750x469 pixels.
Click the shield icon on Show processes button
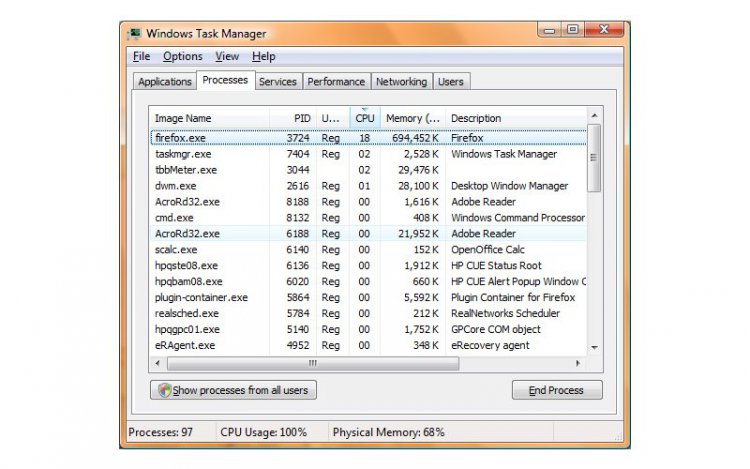[164, 390]
